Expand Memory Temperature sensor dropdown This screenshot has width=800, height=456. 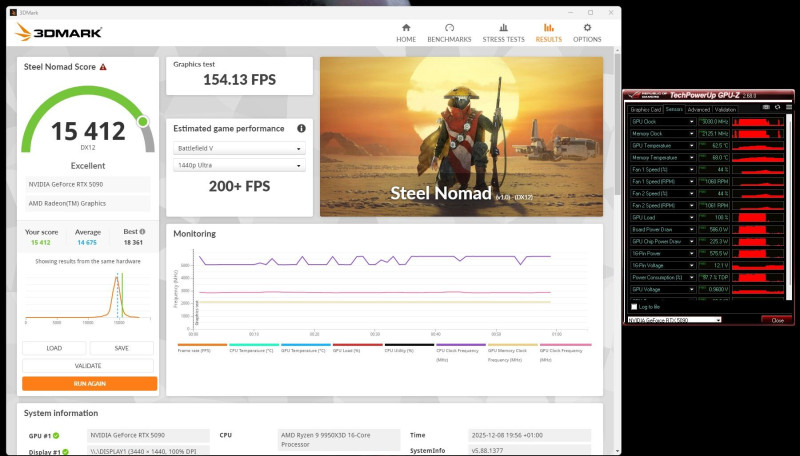[x=692, y=158]
